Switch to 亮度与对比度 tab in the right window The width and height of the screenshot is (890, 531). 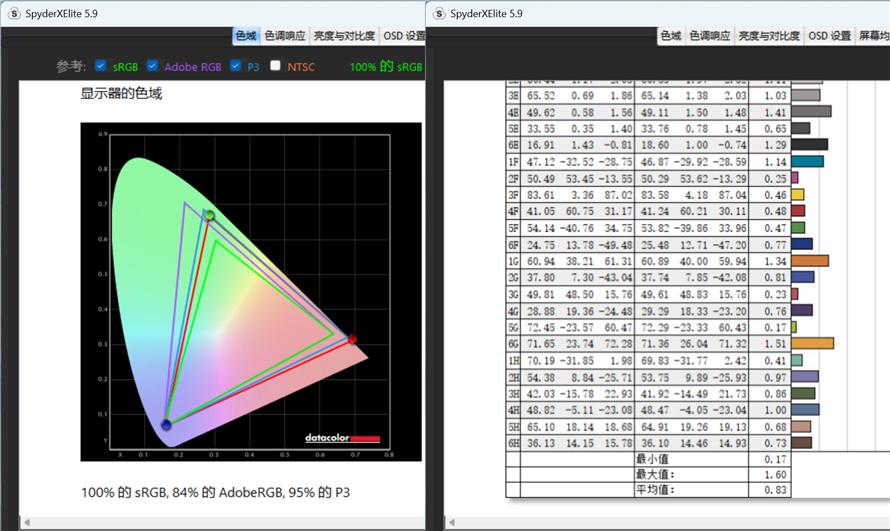point(769,36)
